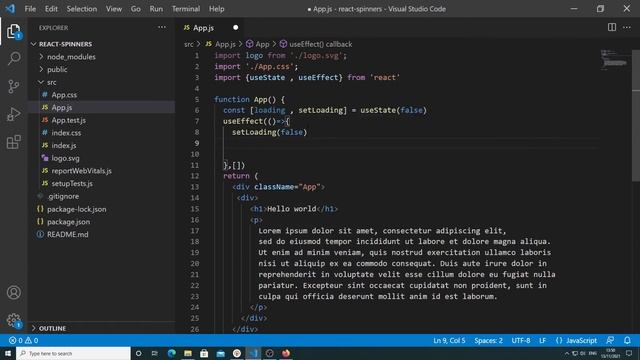
Task: Open the Run menu
Action: pyautogui.click(x=156, y=9)
